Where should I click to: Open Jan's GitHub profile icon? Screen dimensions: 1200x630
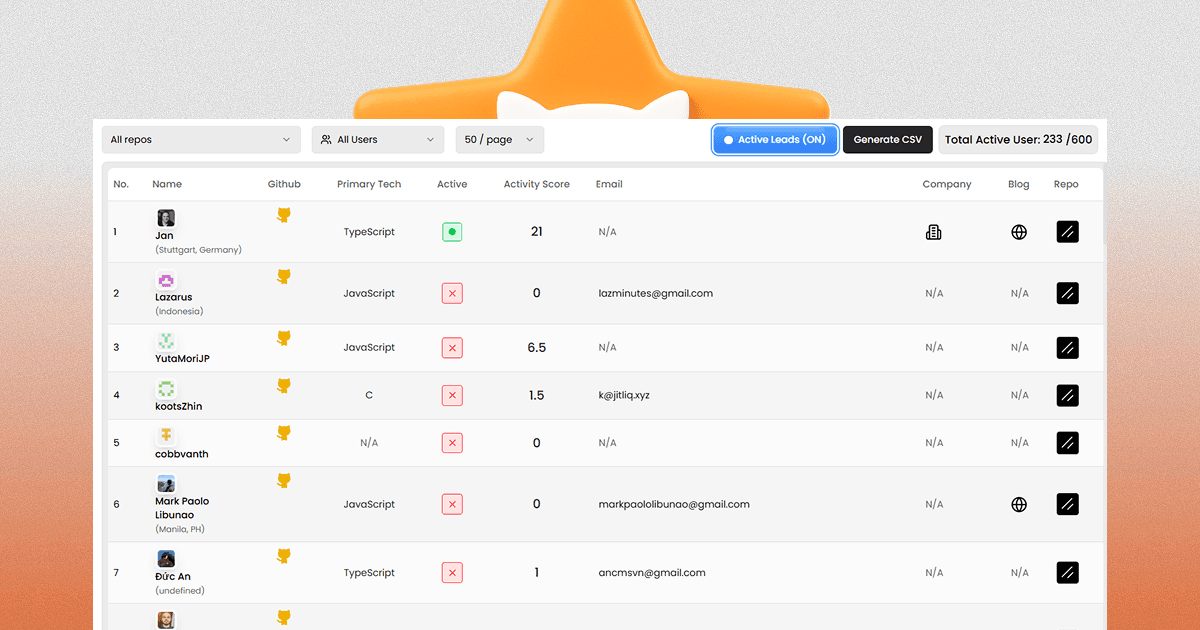(x=284, y=213)
